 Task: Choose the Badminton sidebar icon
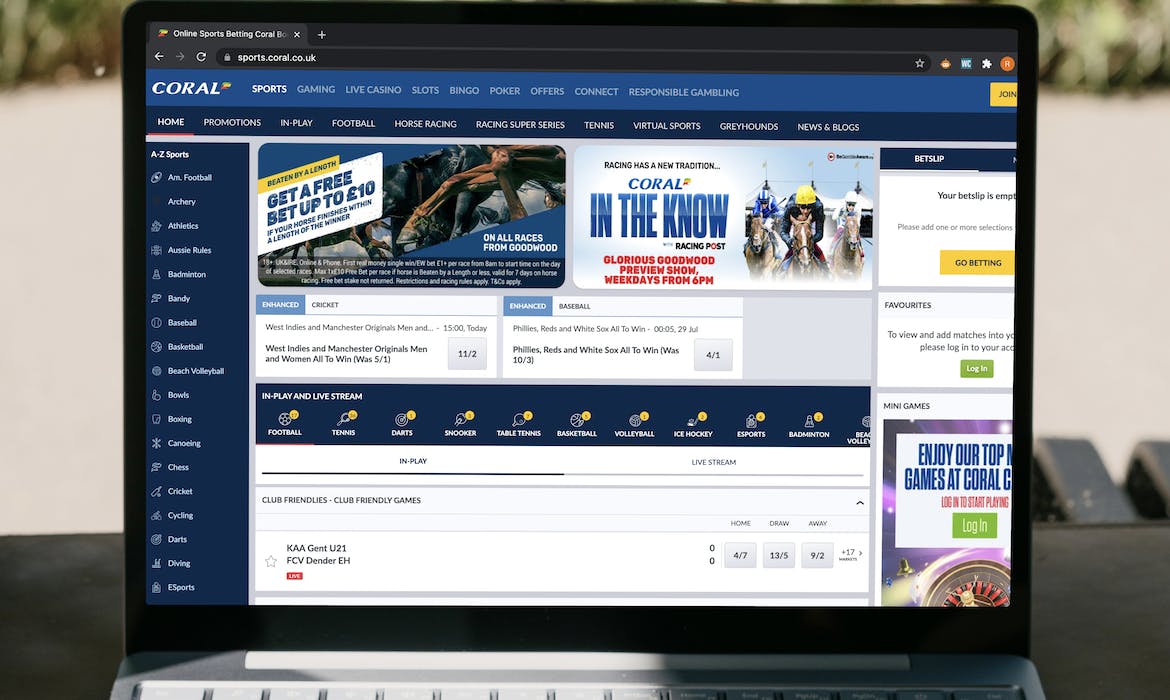click(x=156, y=275)
